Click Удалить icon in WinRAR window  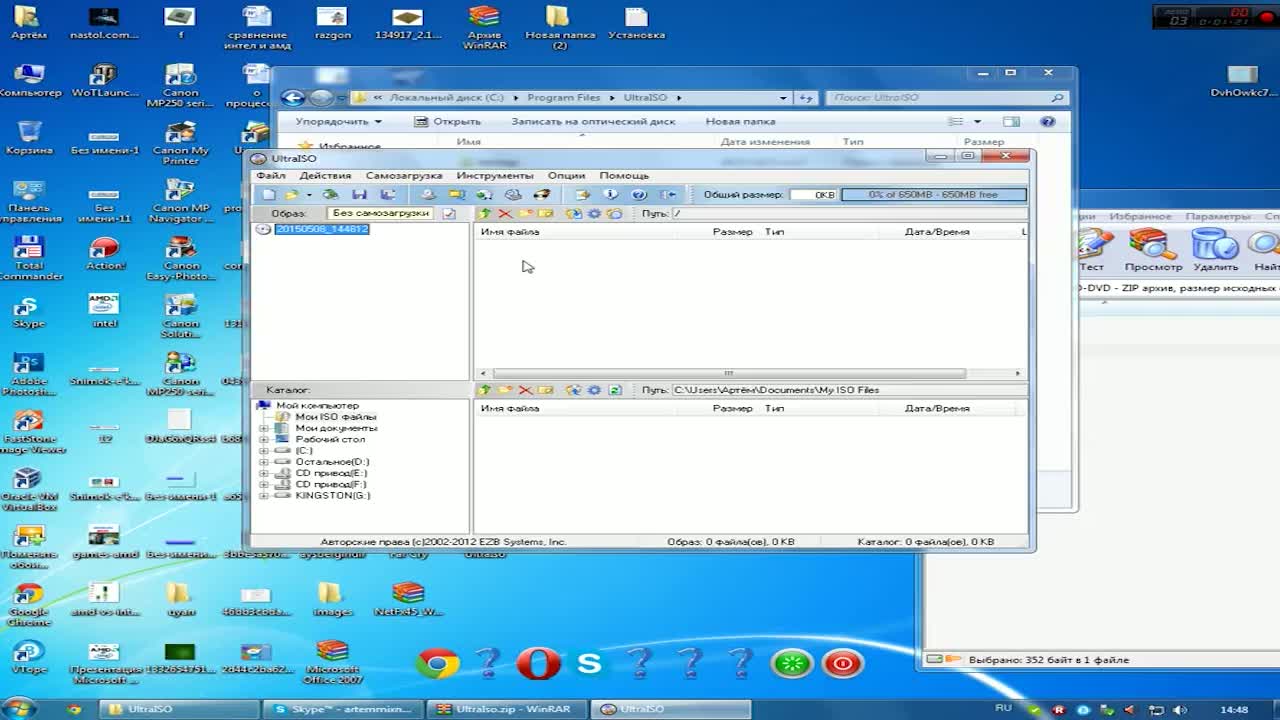pos(1215,250)
